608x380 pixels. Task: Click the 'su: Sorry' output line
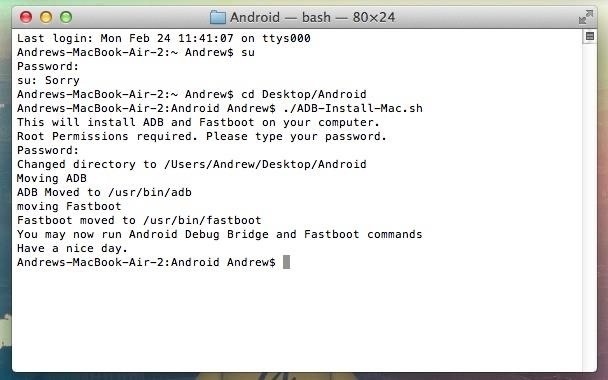pos(48,80)
